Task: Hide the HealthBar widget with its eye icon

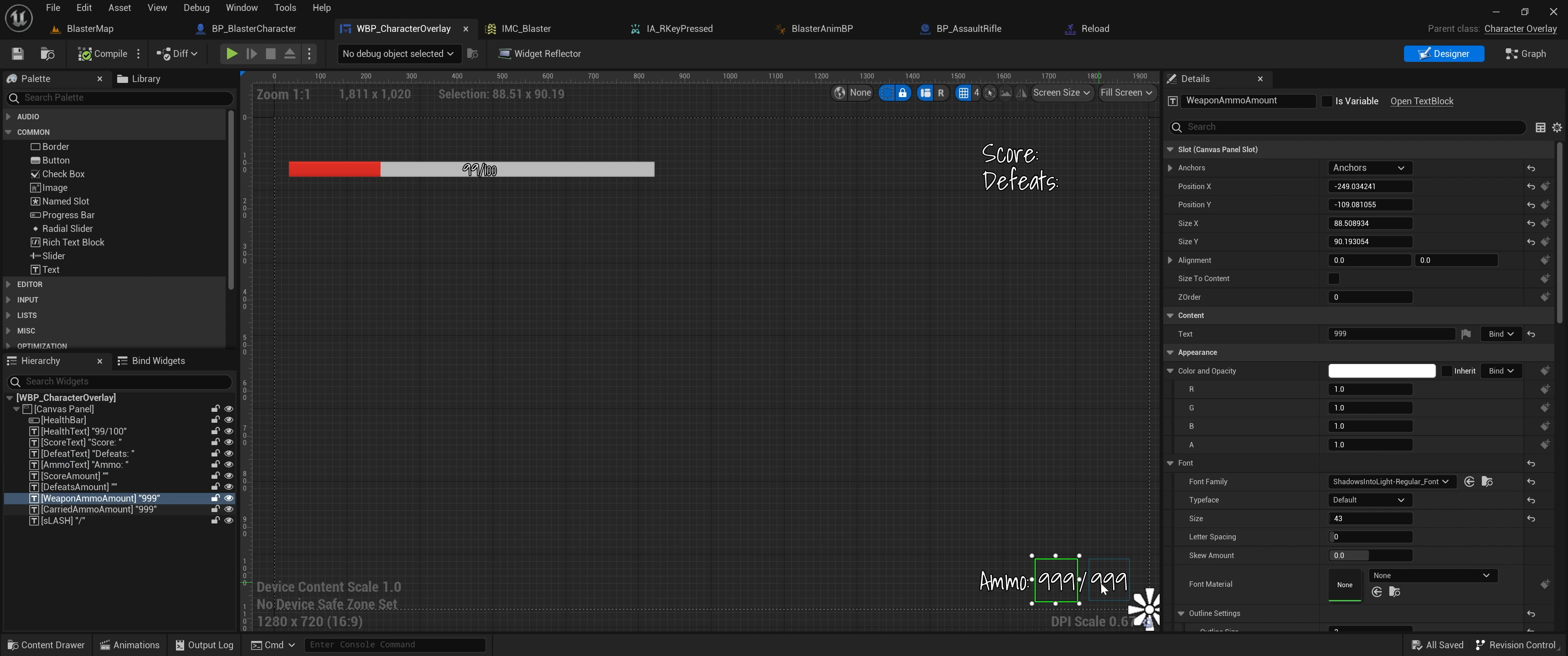Action: (x=229, y=420)
